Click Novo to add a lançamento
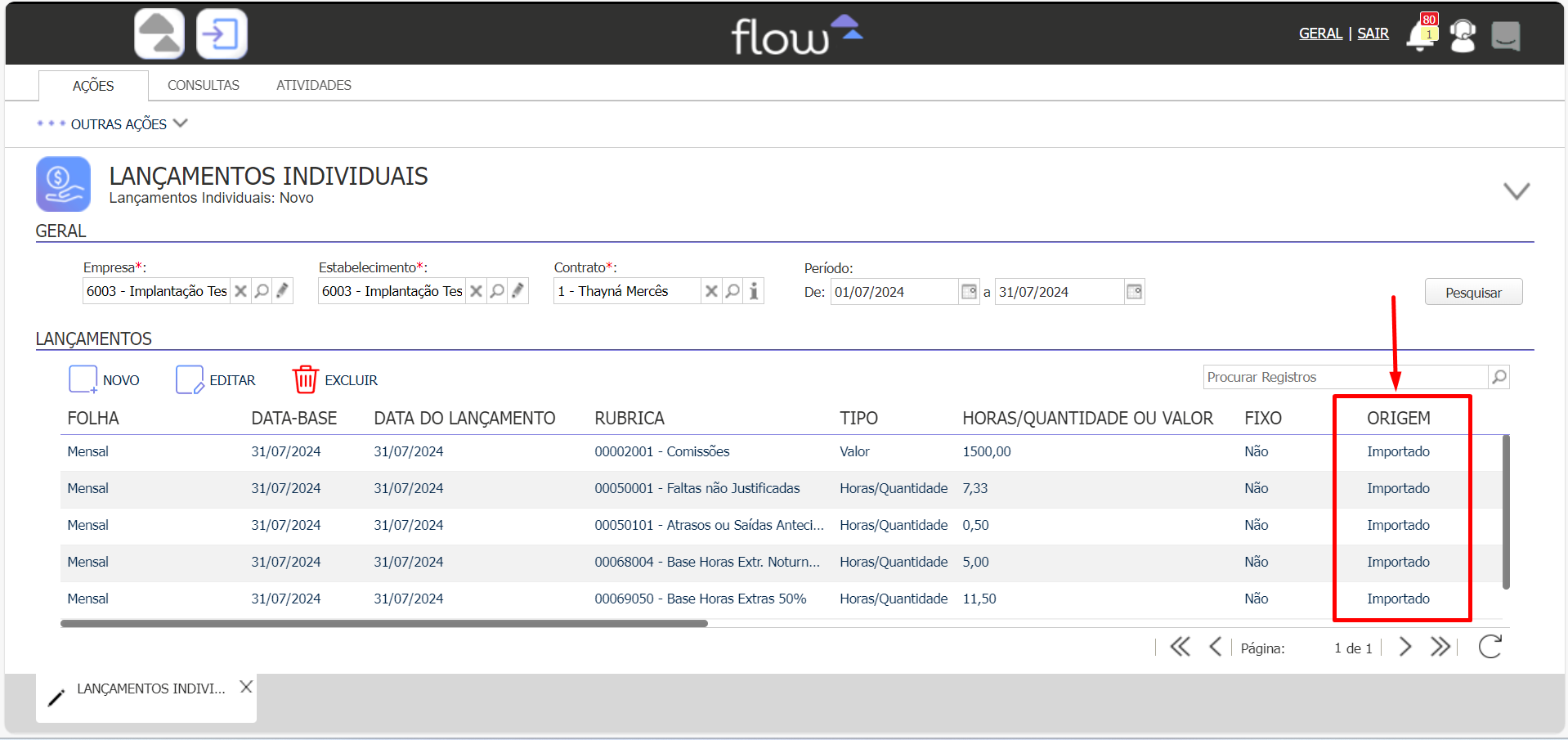Screen dimensions: 1568x740 tap(105, 380)
